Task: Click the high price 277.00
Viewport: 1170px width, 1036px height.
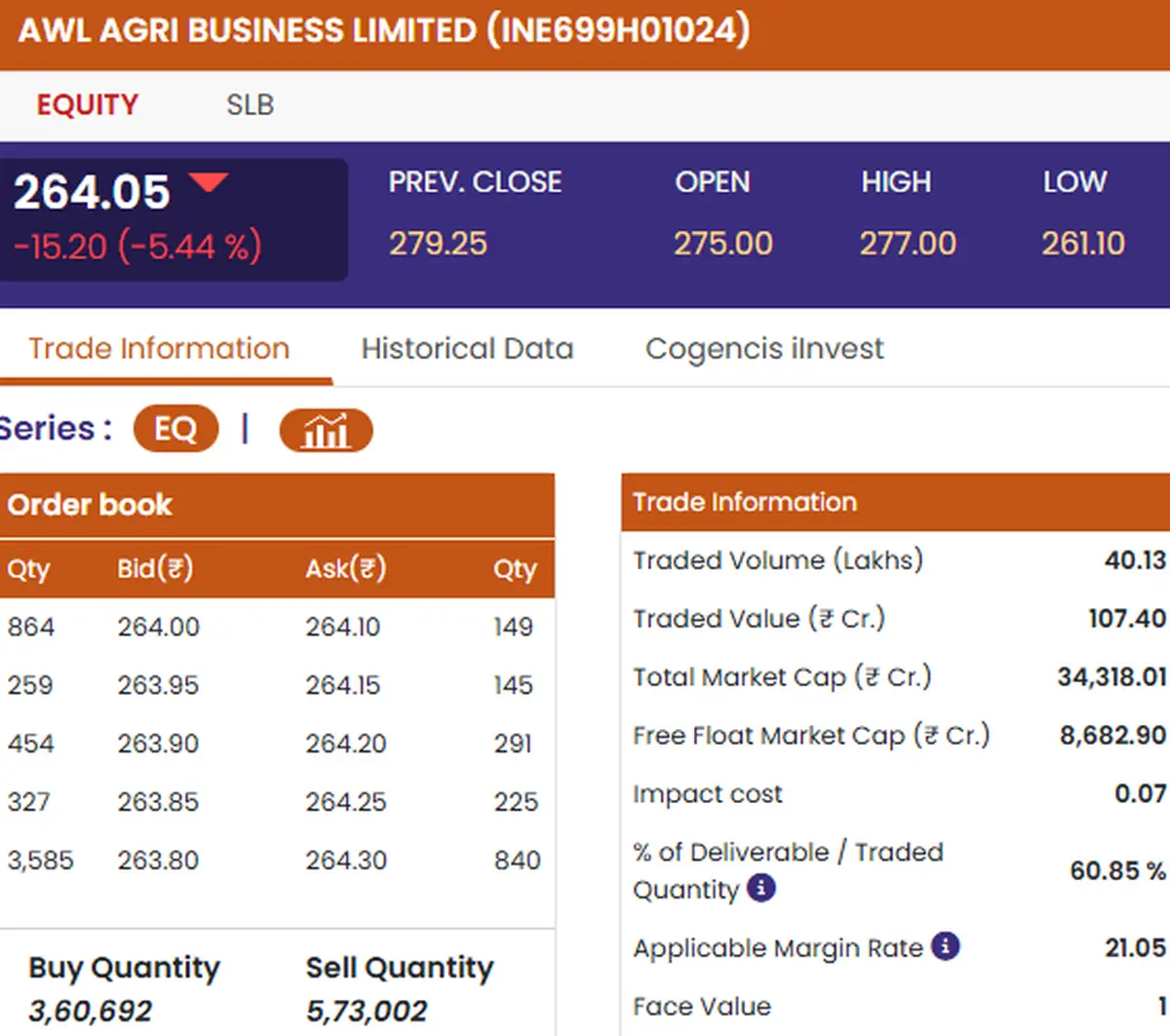Action: click(908, 244)
